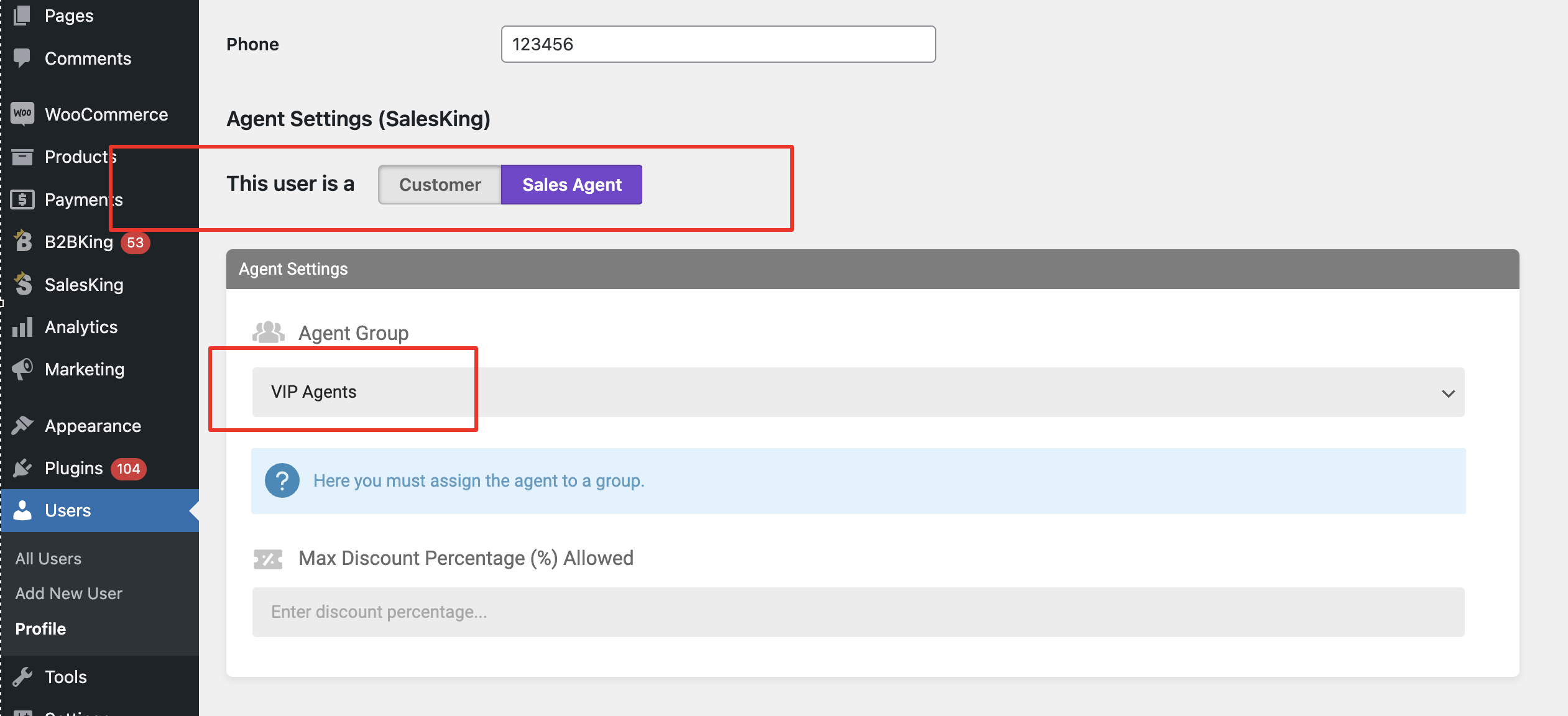Open the WooCommerce icon in sidebar
Image resolution: width=1568 pixels, height=716 pixels.
[22, 114]
